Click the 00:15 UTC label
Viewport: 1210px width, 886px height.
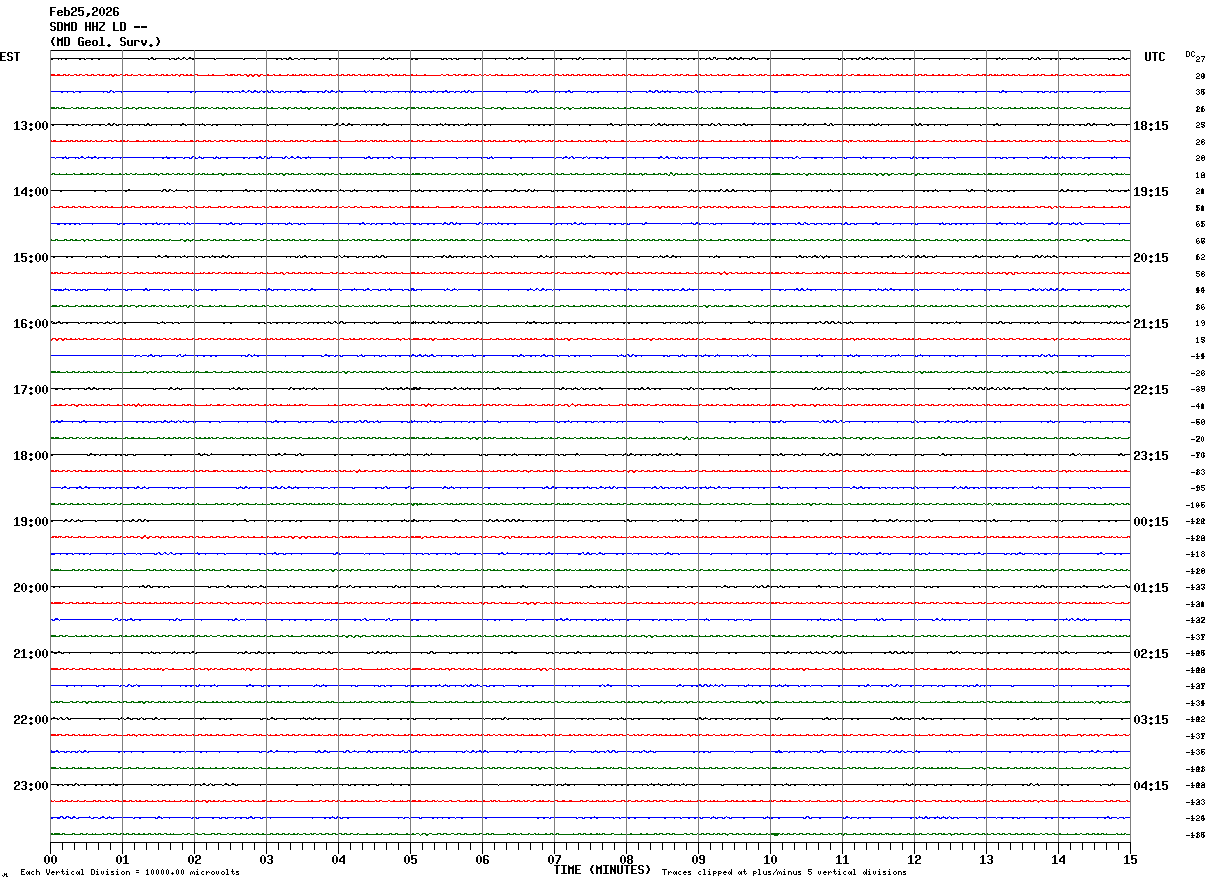[1151, 522]
